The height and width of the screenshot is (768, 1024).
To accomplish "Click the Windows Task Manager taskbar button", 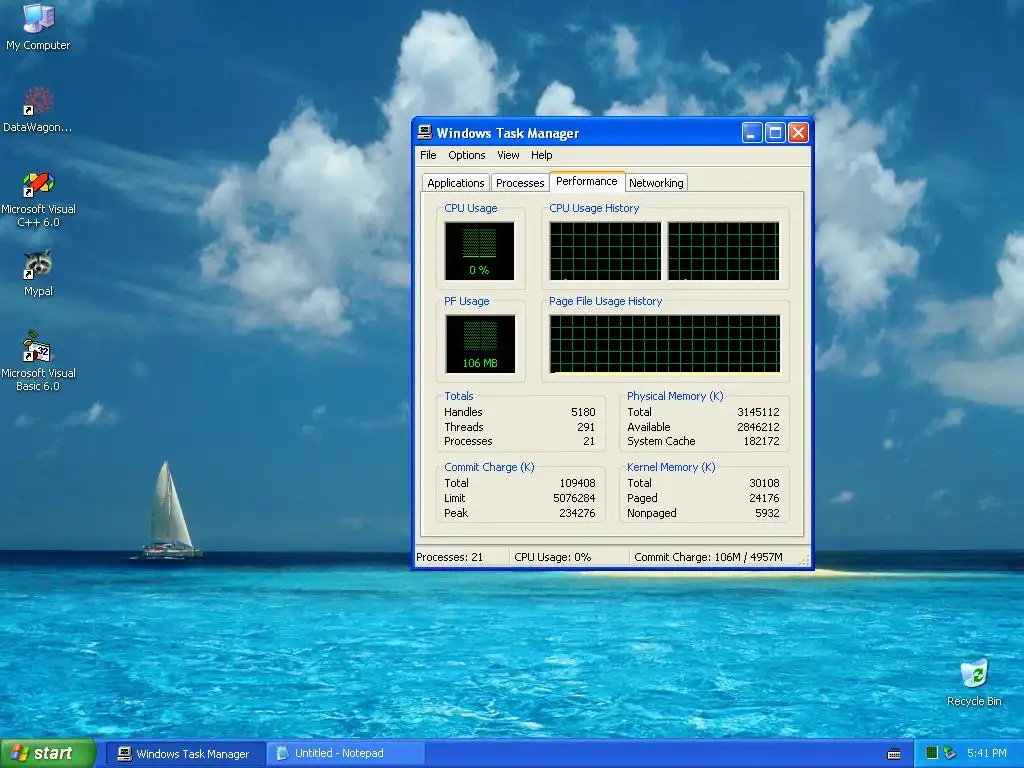I will [x=185, y=754].
